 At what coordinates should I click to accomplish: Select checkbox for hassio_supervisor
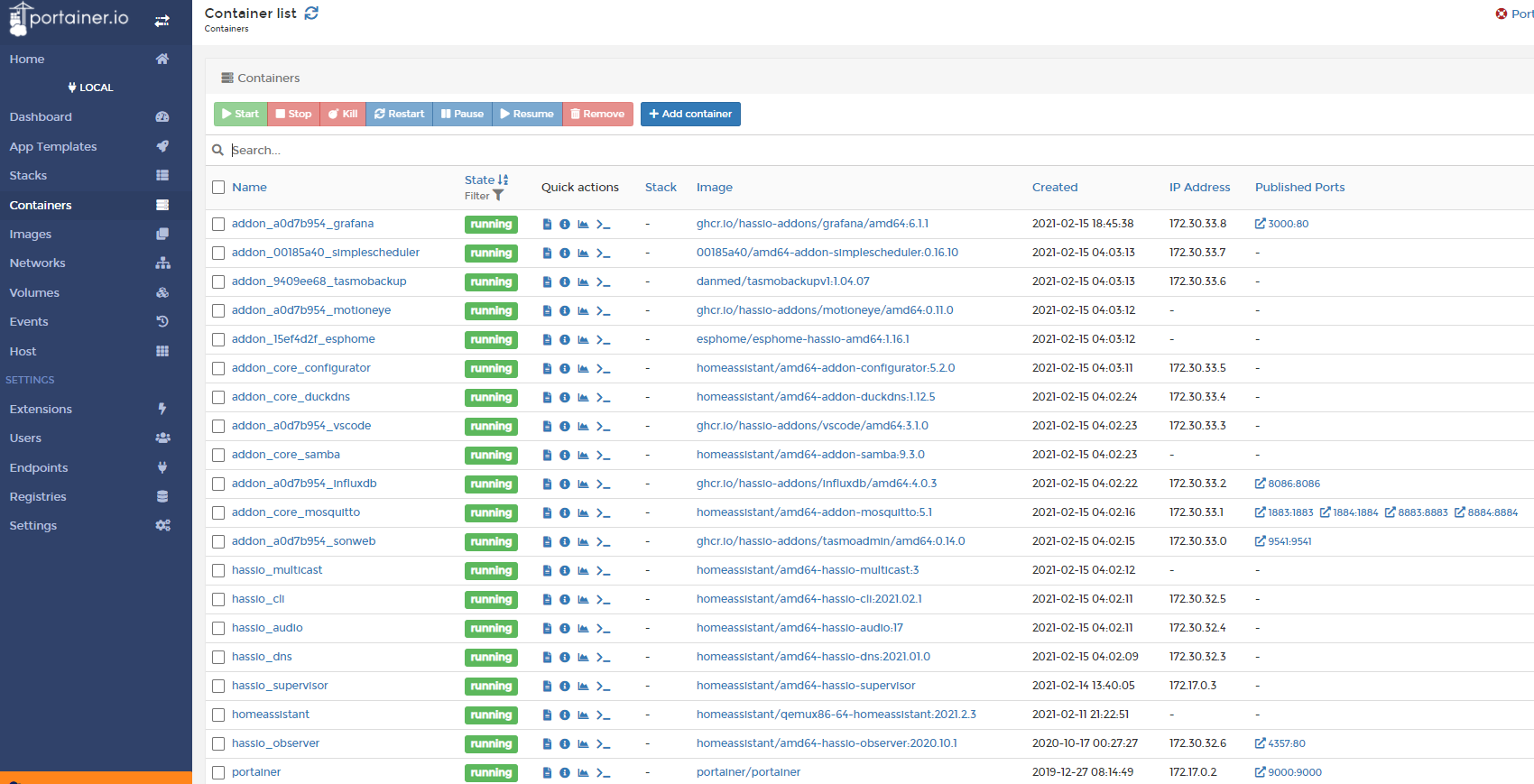pos(218,687)
